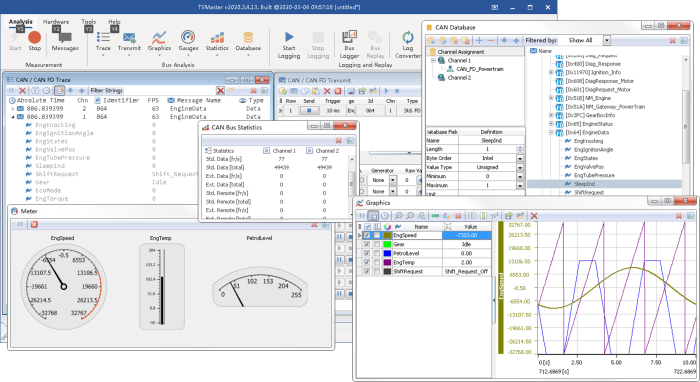
Task: Click the Filter Strings input field
Action: 152,91
